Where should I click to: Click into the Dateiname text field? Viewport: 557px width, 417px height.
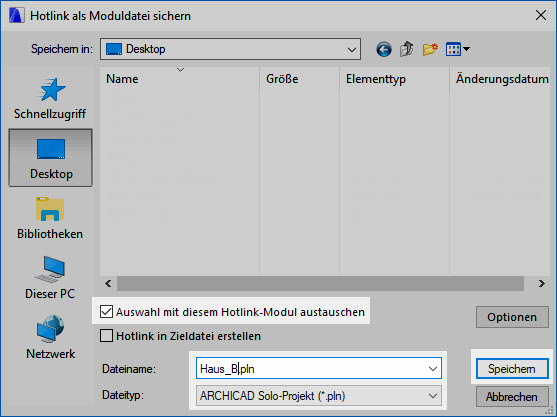coord(311,369)
